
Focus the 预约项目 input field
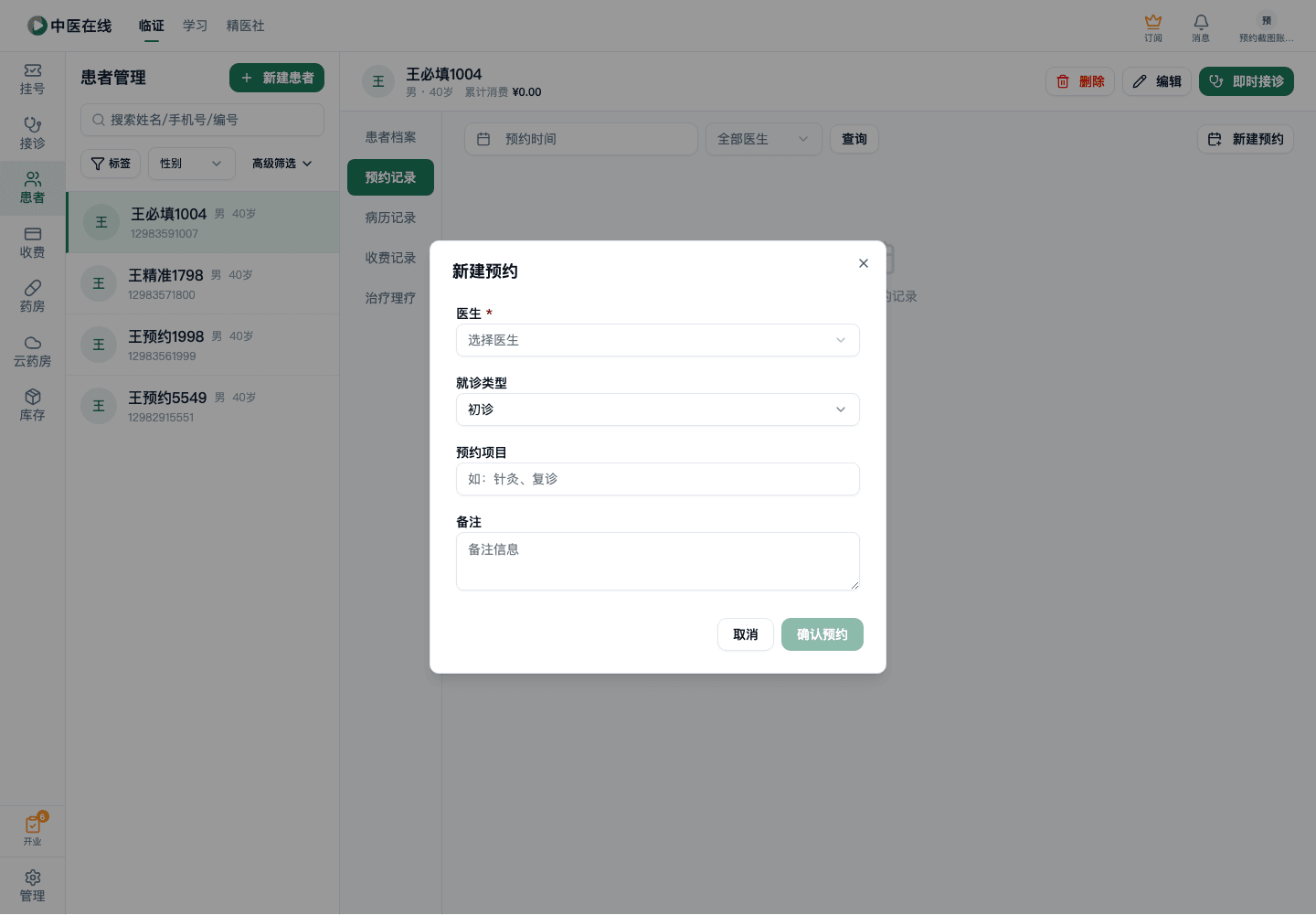coord(658,479)
